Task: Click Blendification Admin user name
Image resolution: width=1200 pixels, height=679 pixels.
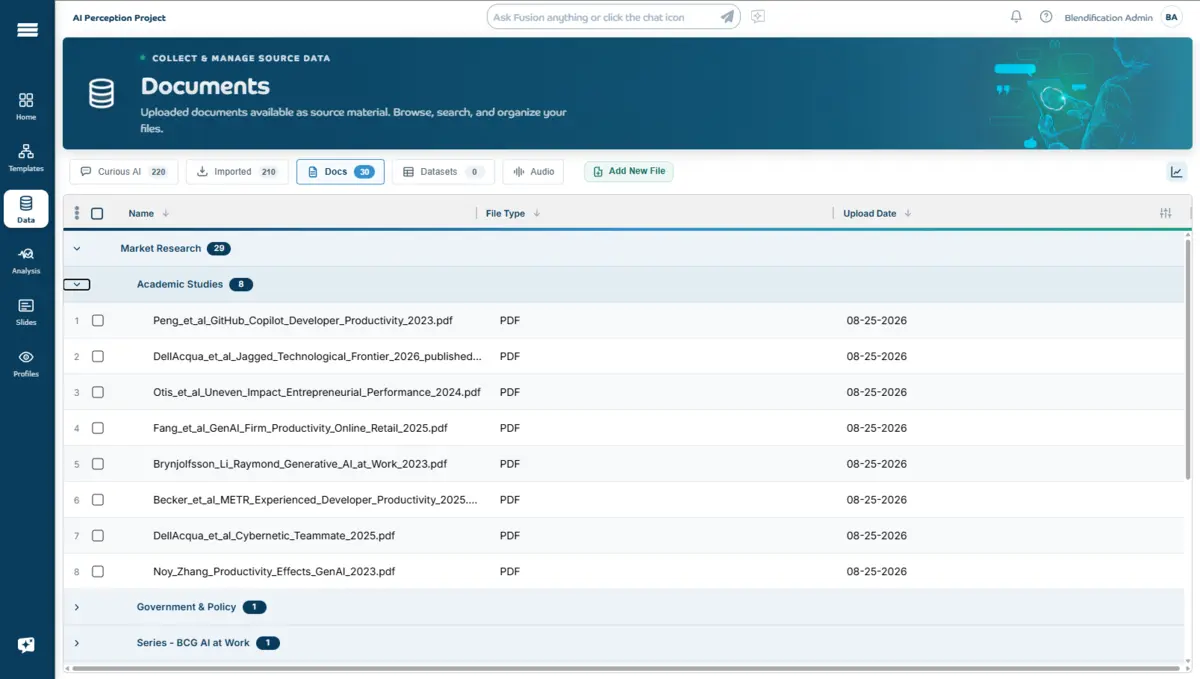Action: point(1108,18)
